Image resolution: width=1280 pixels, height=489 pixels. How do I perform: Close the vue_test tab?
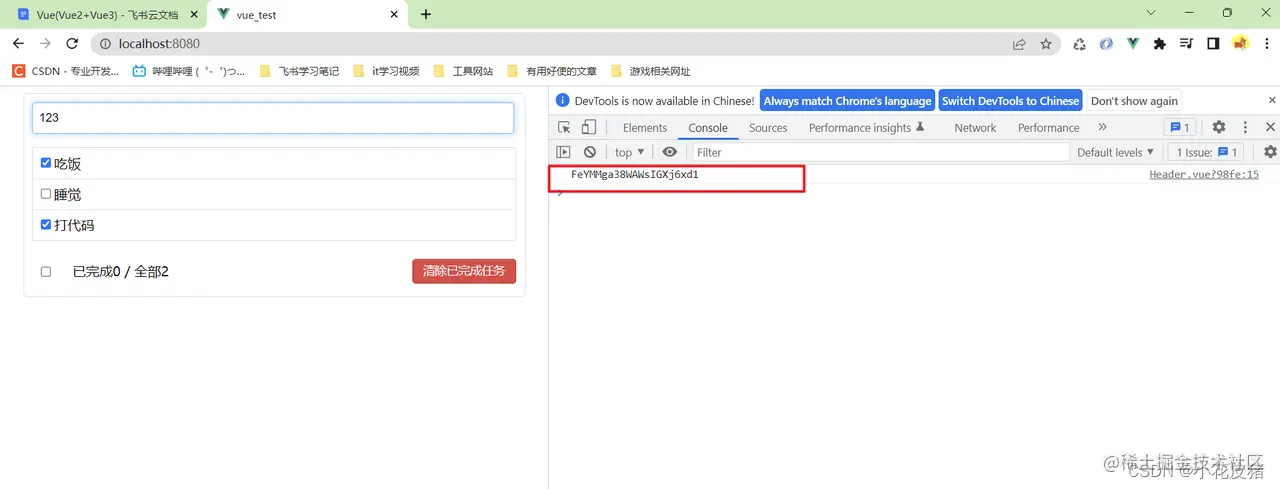click(x=394, y=14)
